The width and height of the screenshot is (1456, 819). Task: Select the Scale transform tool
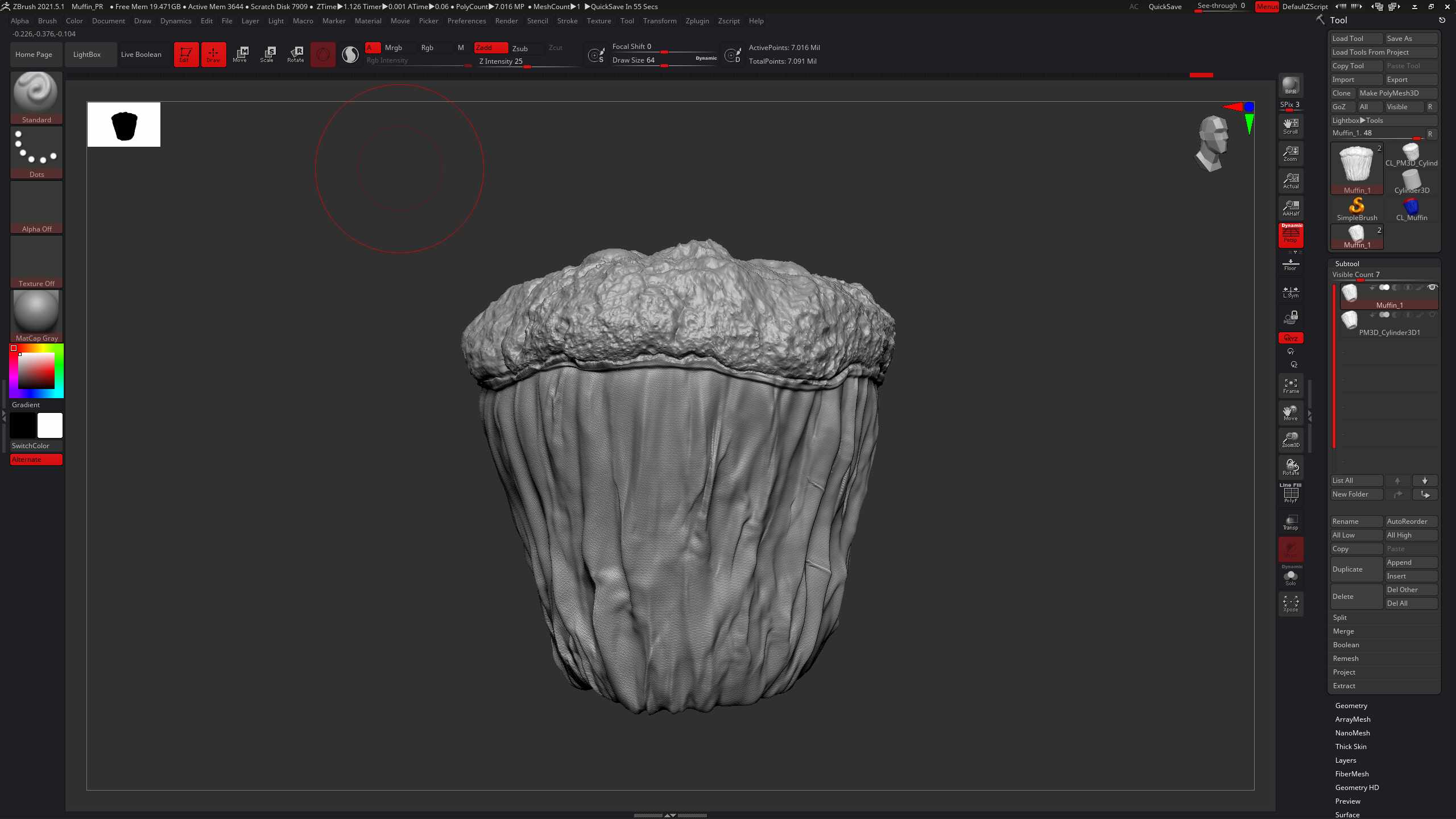[x=268, y=55]
